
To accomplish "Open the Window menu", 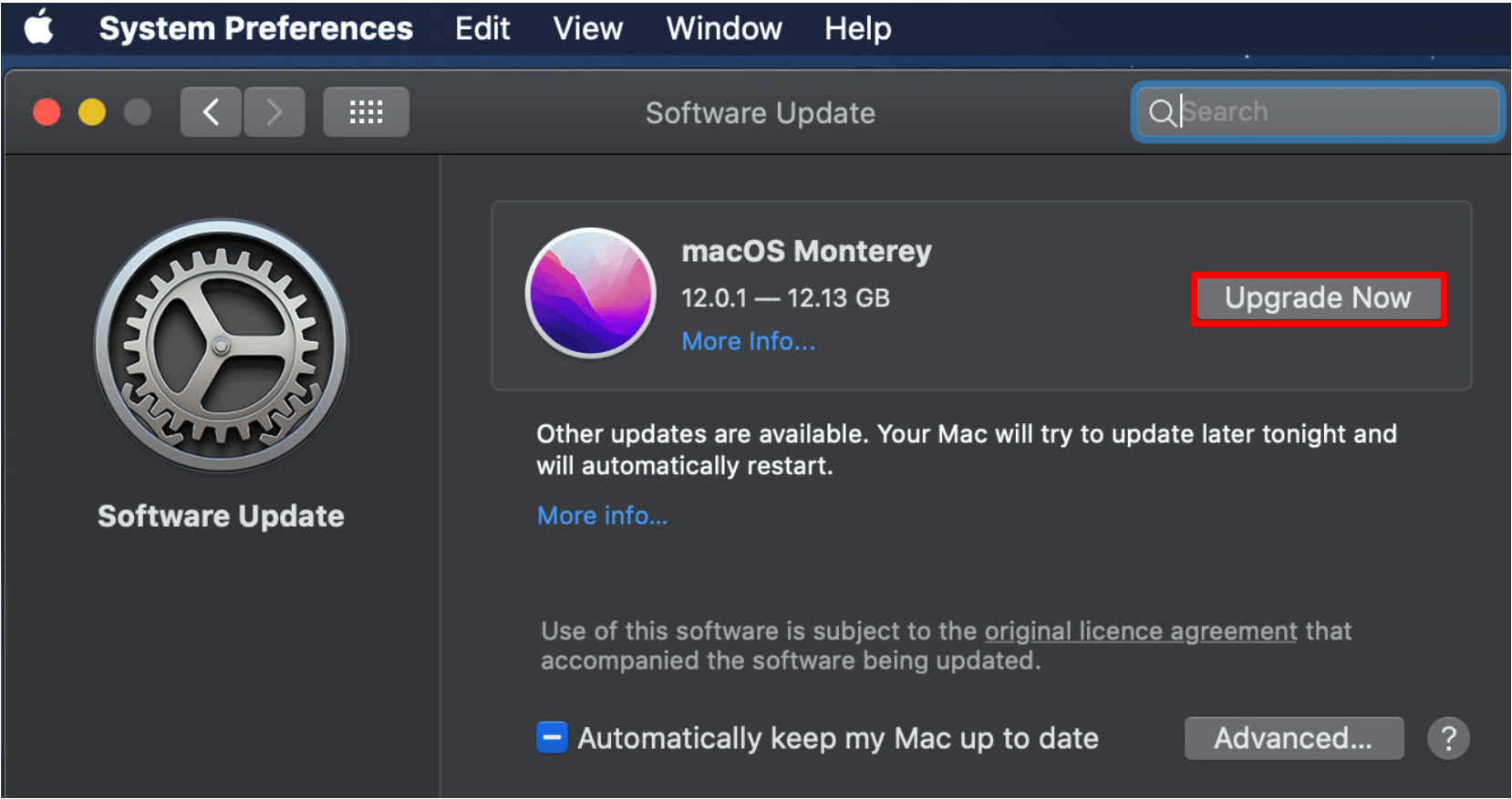I will click(x=724, y=28).
